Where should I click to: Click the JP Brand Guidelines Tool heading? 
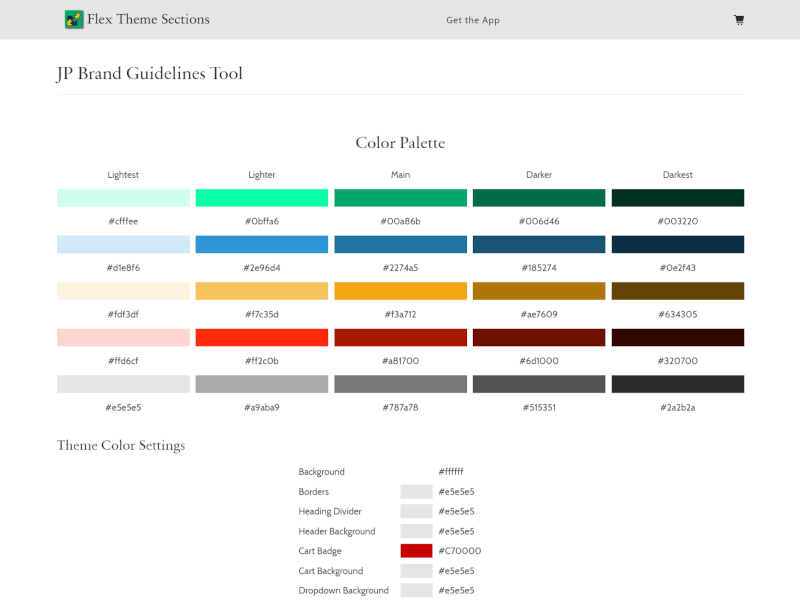point(150,74)
